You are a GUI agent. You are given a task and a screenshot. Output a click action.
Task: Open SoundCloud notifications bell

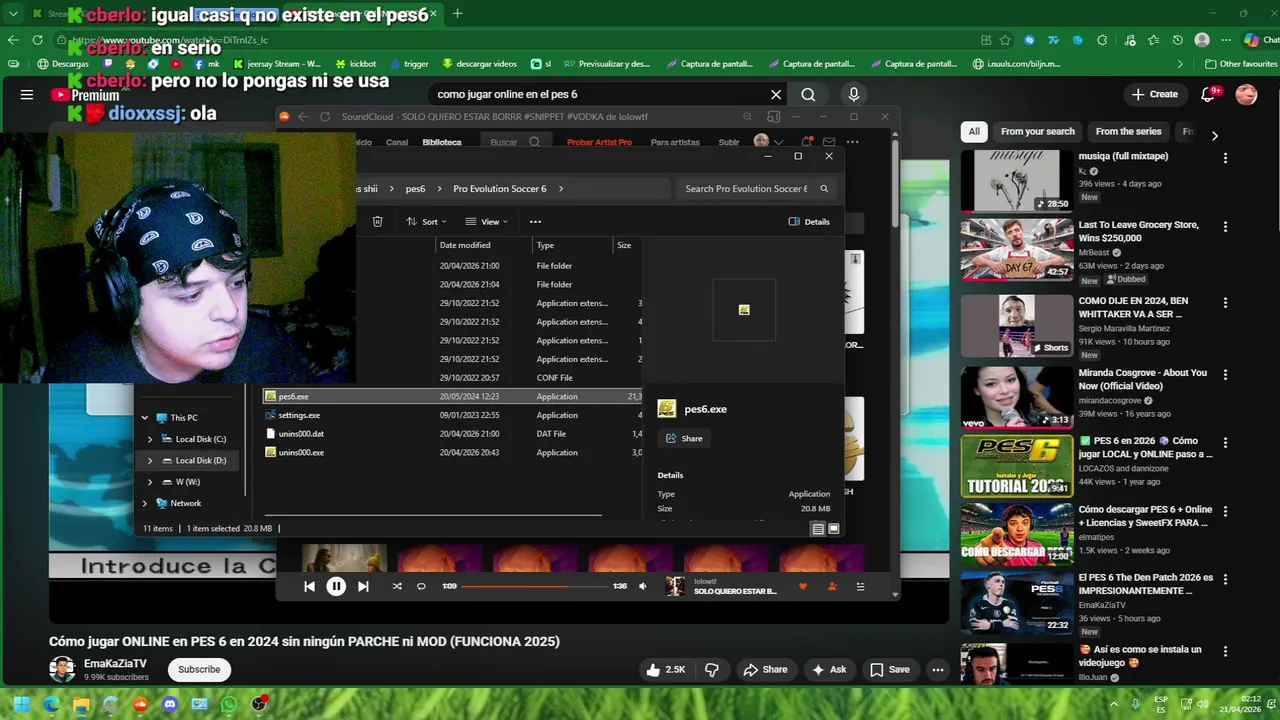806,142
